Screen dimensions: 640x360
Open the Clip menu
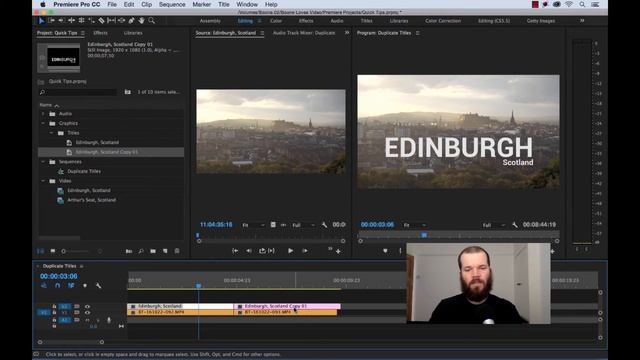click(147, 4)
